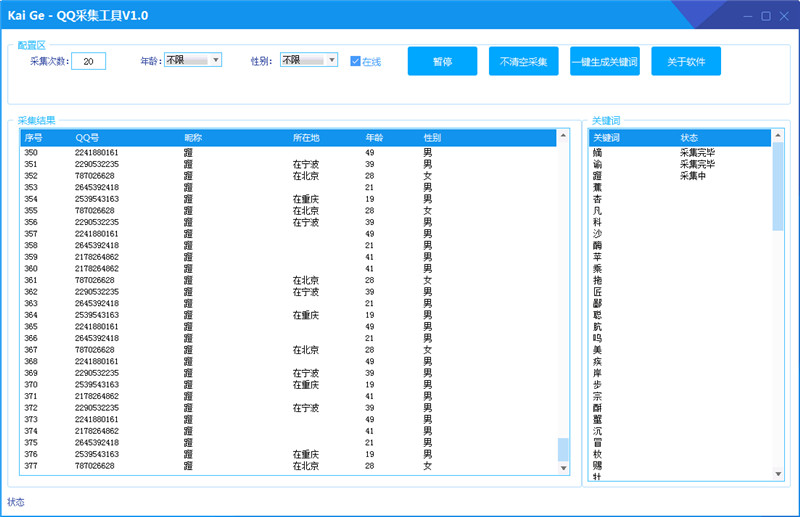Click results list scroll down arrow
This screenshot has height=517, width=800.
click(563, 468)
